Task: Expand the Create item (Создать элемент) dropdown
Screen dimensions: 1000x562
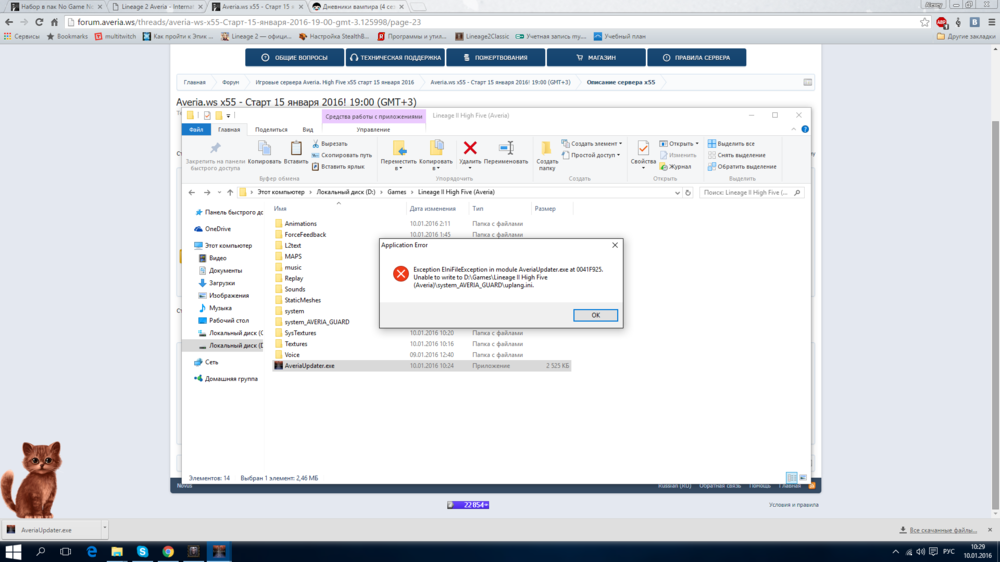Action: (x=592, y=144)
